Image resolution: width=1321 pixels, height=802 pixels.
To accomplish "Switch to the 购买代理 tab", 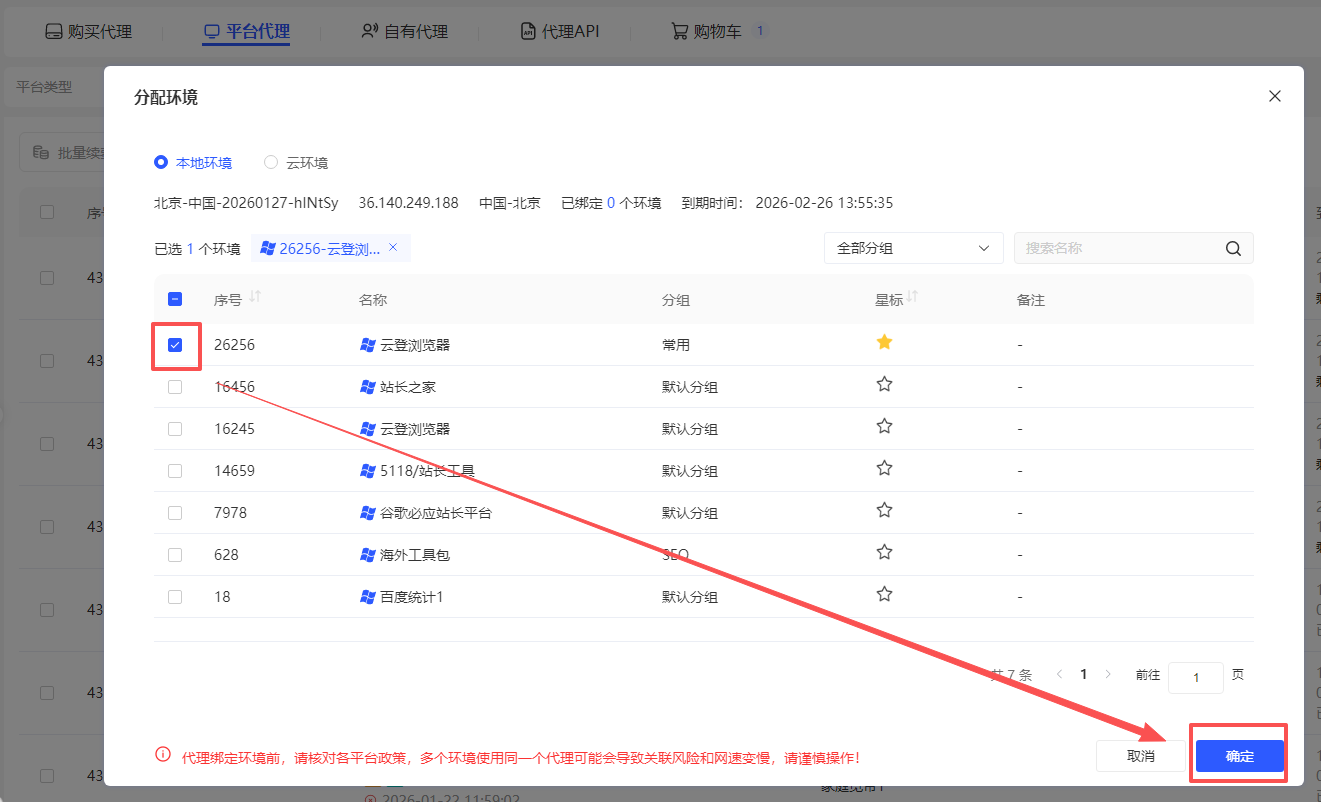I will 89,31.
